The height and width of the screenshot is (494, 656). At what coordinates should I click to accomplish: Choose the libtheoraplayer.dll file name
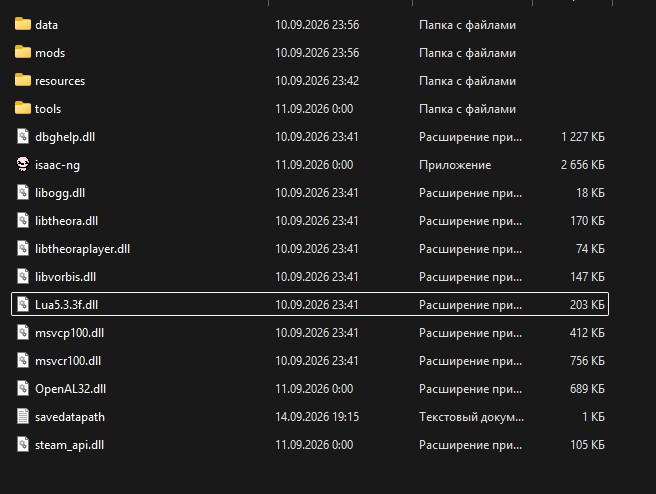[x=82, y=249]
